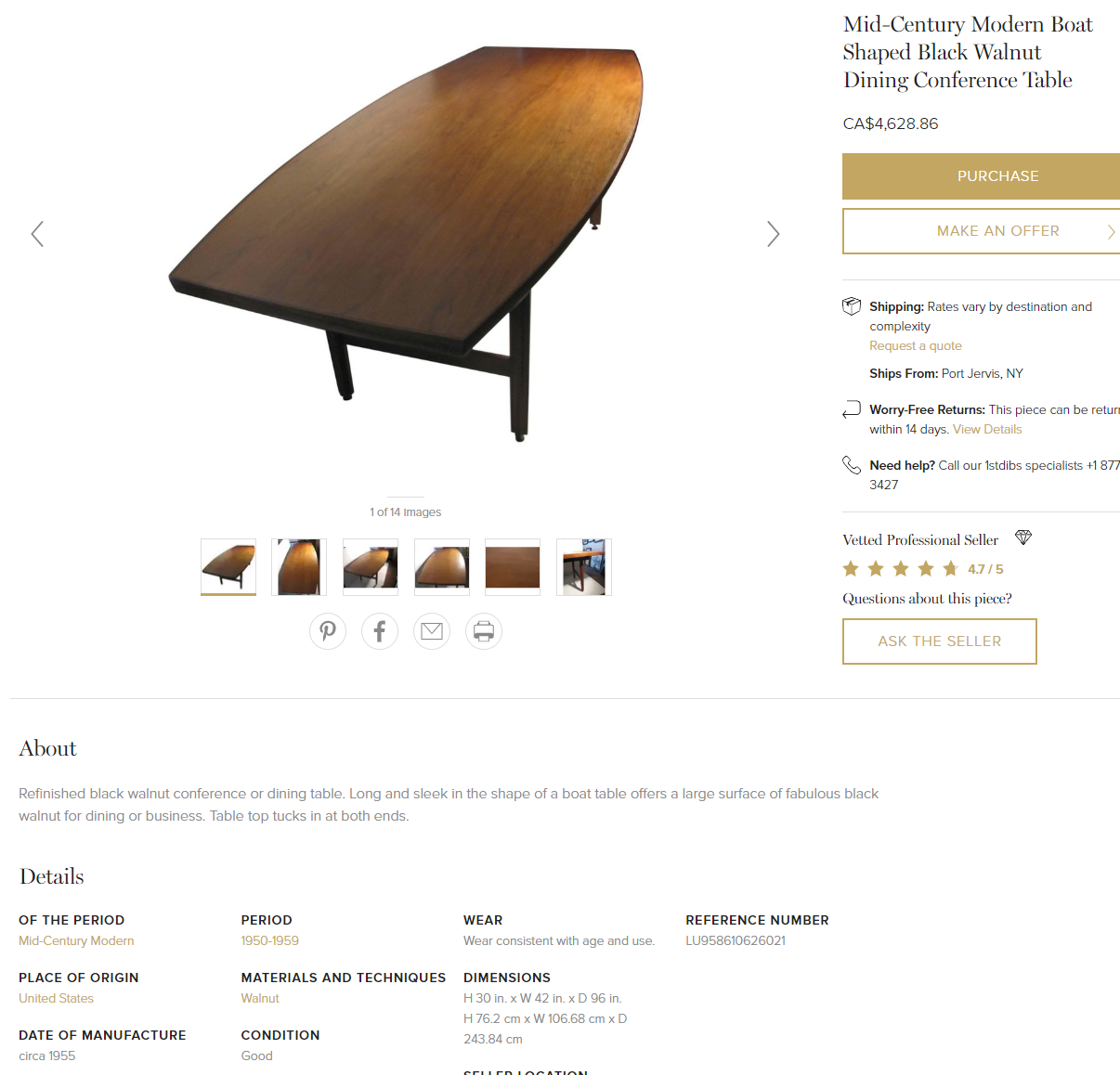Share this table on Pinterest
1120x1075 pixels.
pyautogui.click(x=328, y=631)
